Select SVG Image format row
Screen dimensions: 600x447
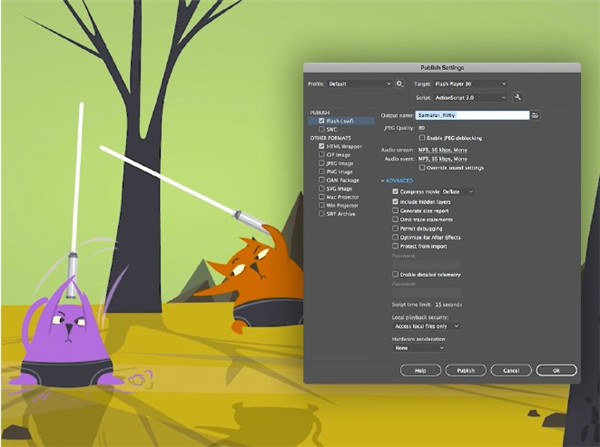(x=341, y=188)
